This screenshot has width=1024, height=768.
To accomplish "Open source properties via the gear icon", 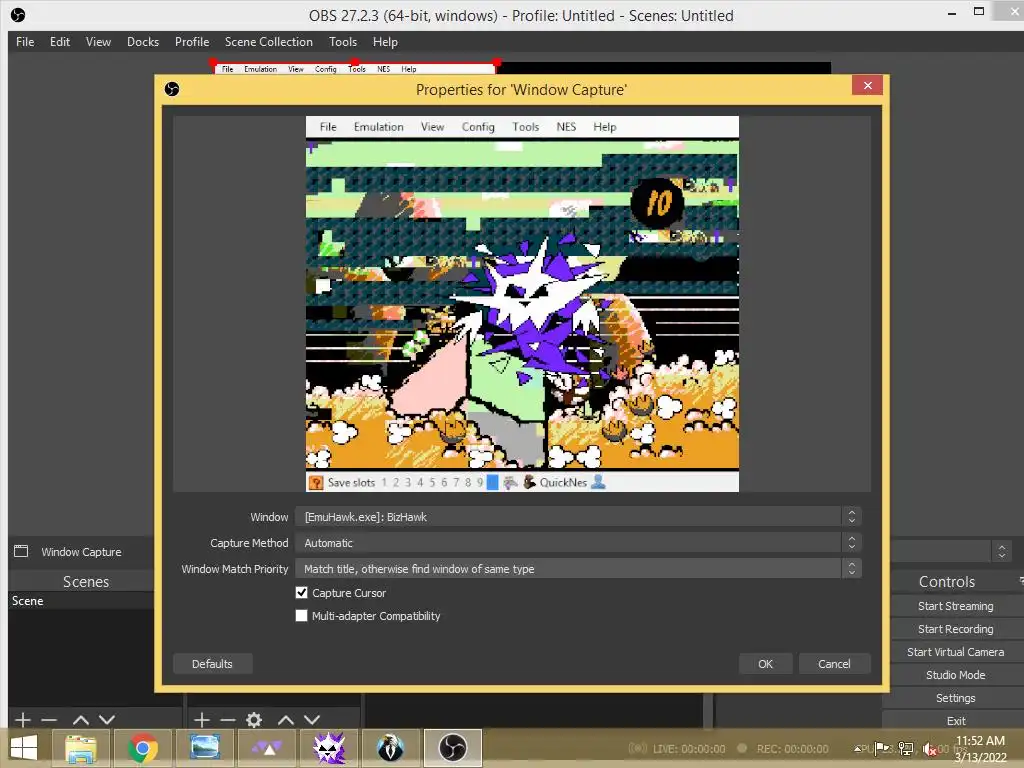I will coord(254,720).
